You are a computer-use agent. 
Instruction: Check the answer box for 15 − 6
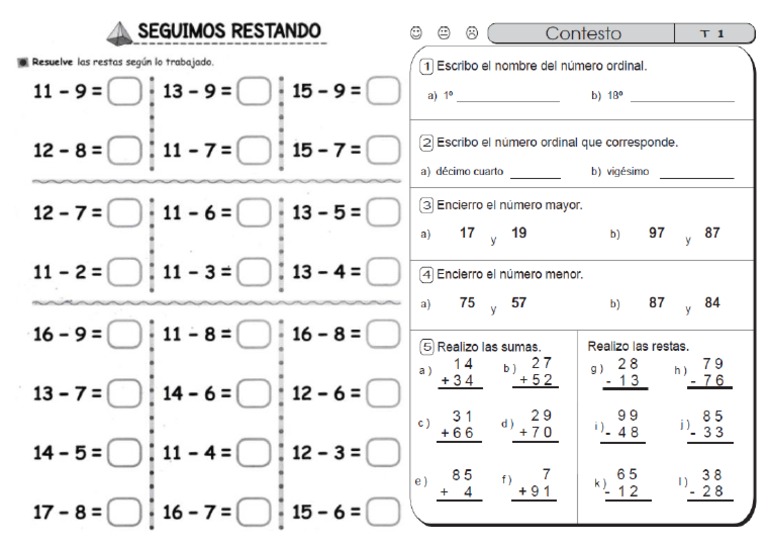click(x=383, y=511)
